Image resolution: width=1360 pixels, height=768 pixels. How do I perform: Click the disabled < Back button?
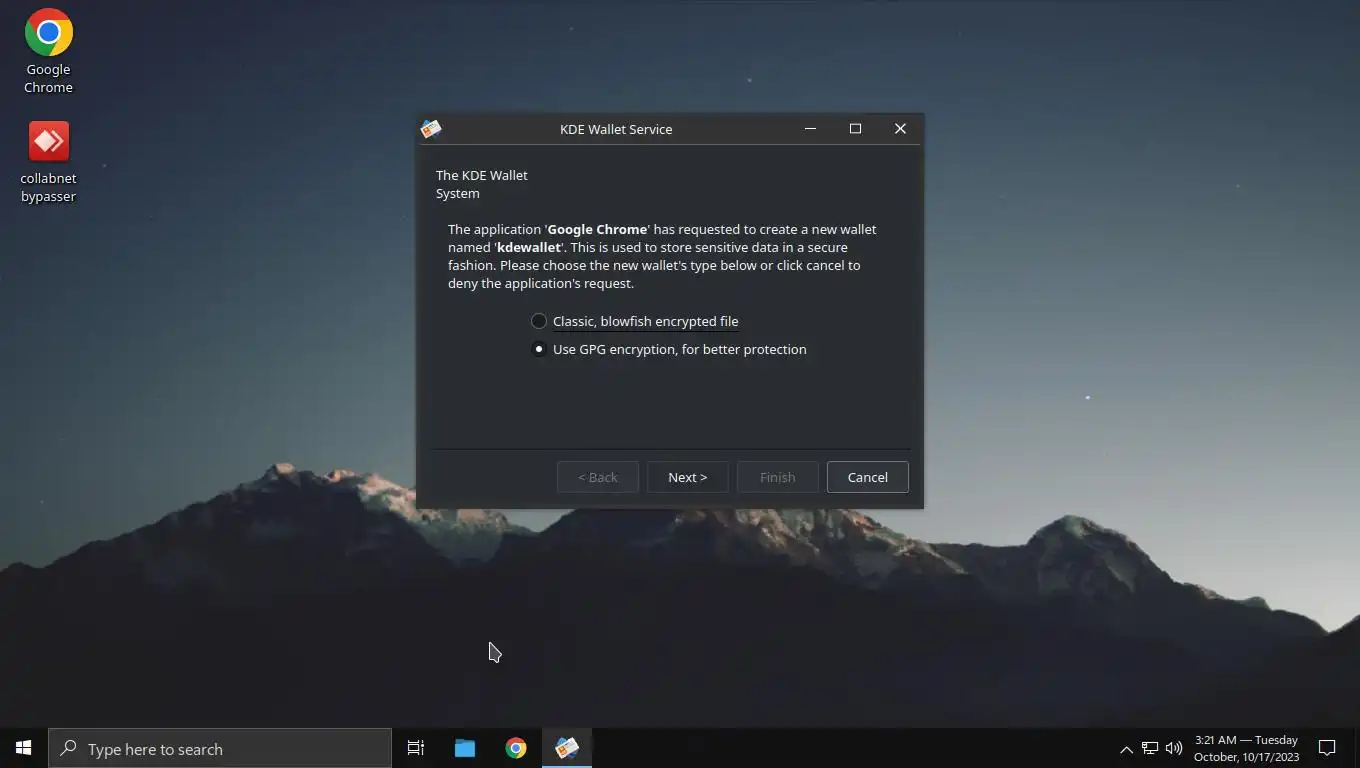click(x=598, y=477)
